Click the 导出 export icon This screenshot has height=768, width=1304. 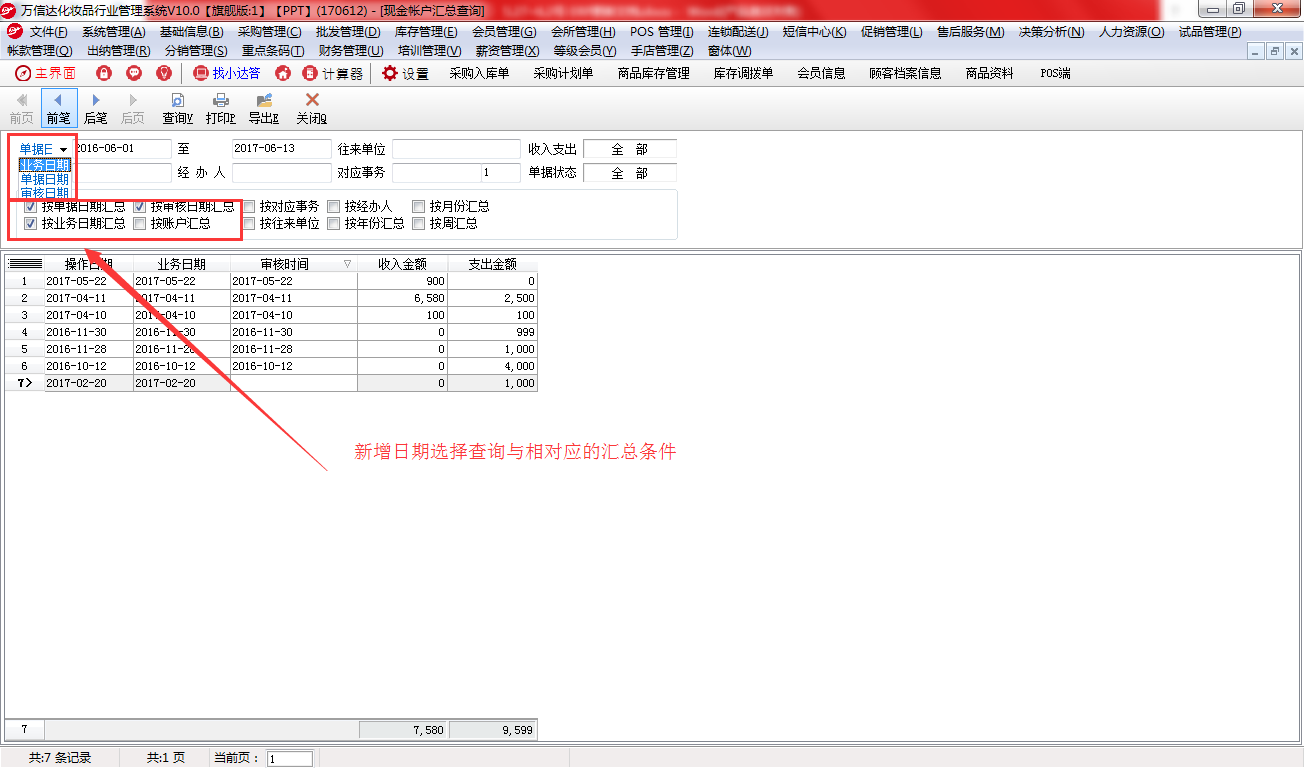tap(264, 108)
